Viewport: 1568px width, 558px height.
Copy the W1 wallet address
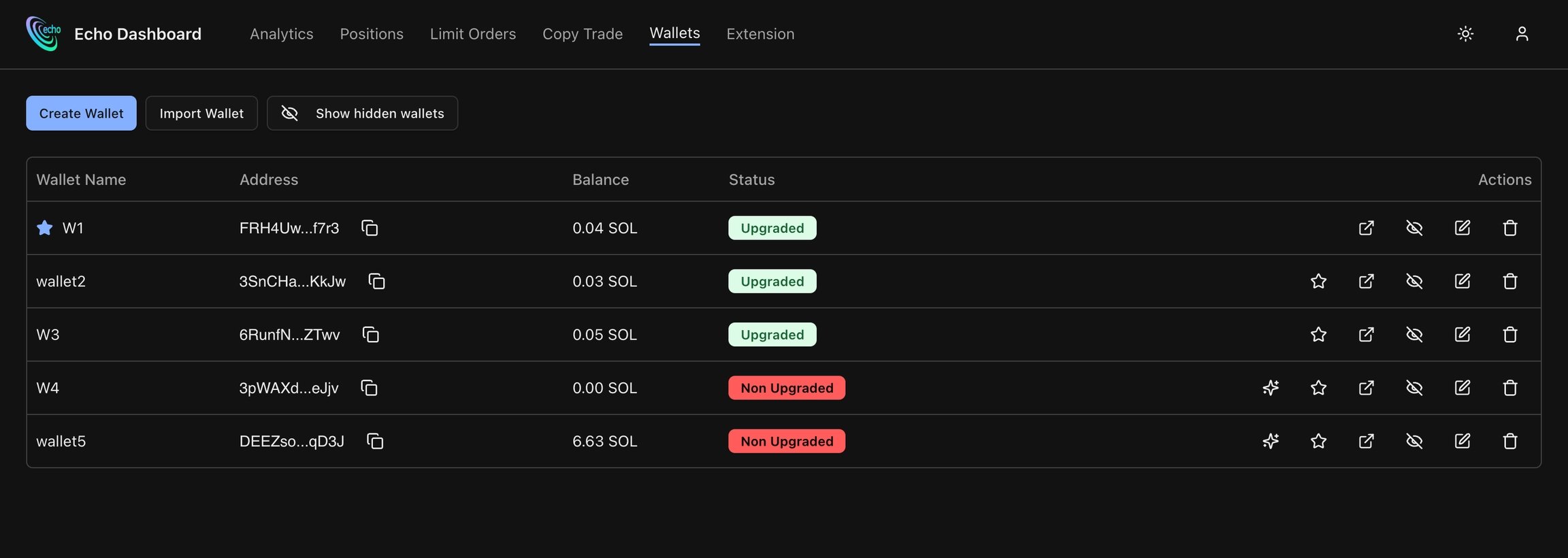click(x=370, y=228)
